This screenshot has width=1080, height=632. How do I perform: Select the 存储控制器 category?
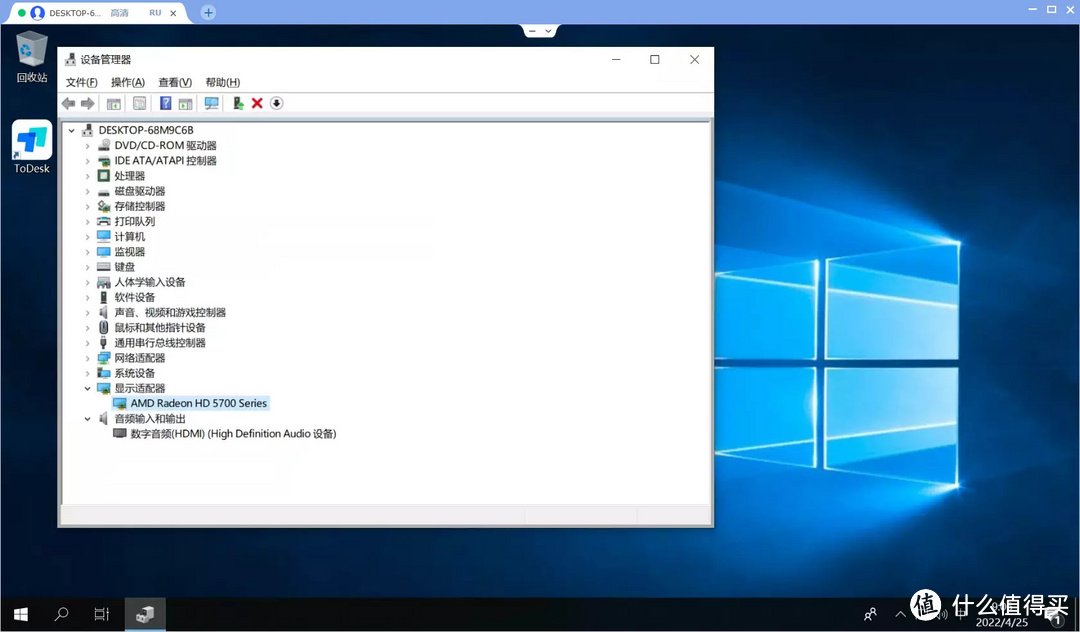click(140, 207)
